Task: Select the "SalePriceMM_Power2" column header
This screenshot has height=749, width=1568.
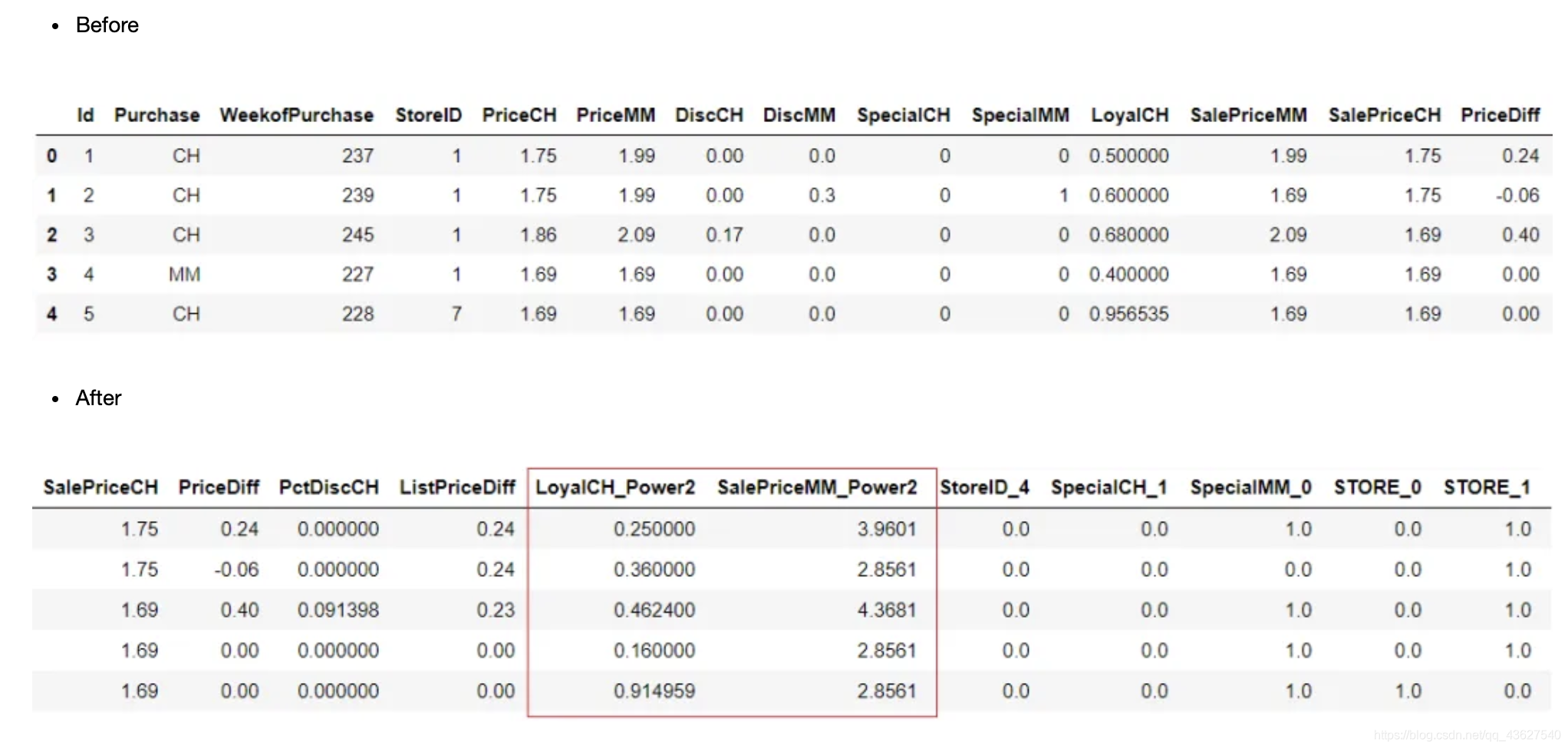Action: pyautogui.click(x=818, y=487)
